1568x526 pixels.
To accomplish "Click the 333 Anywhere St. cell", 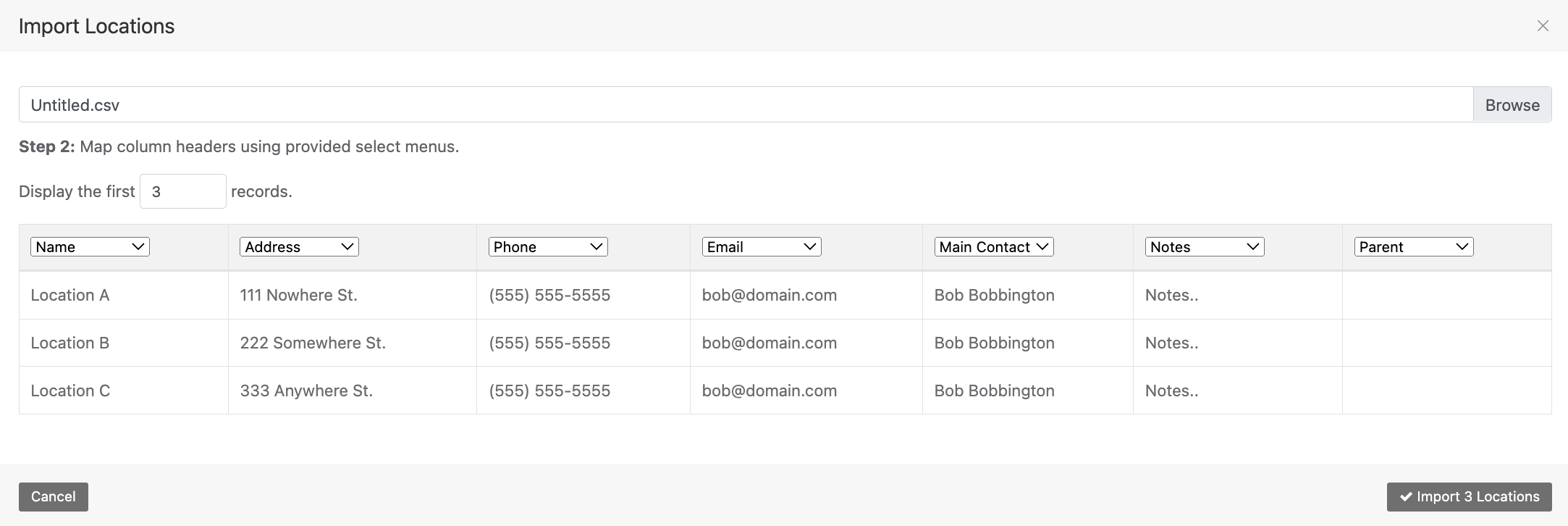I will 353,391.
